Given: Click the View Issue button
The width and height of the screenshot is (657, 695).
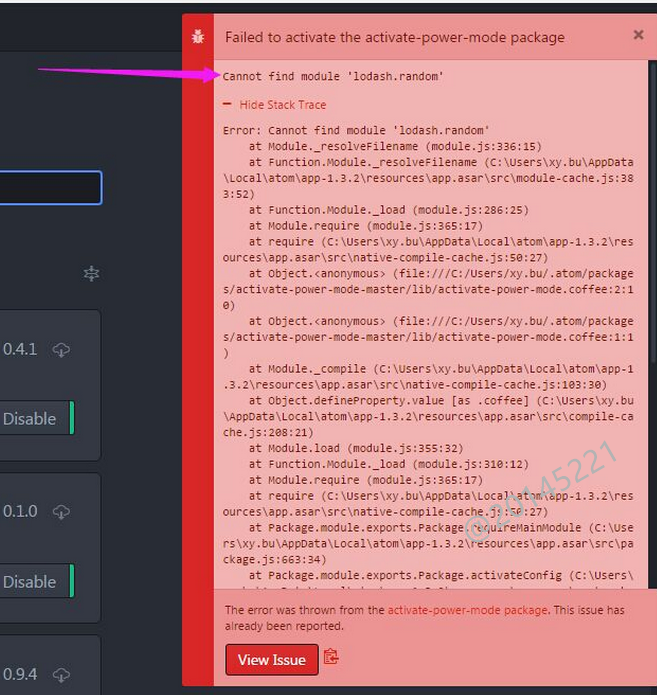Looking at the screenshot, I should (x=272, y=660).
